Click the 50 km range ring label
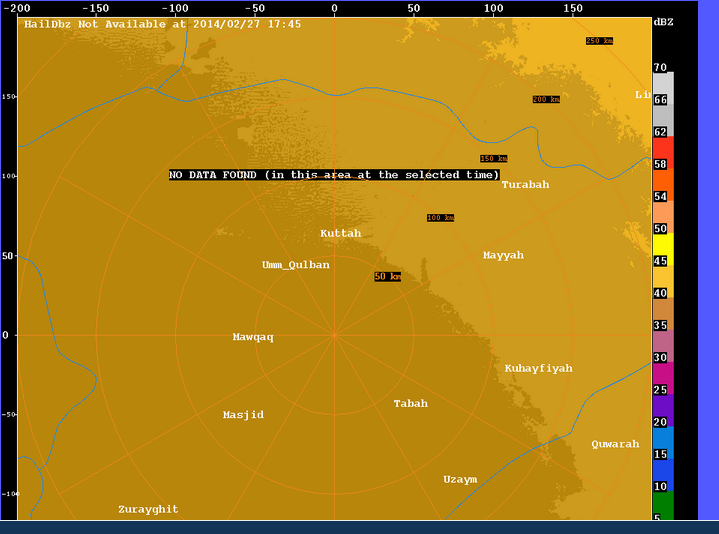Image resolution: width=719 pixels, height=534 pixels. [387, 276]
